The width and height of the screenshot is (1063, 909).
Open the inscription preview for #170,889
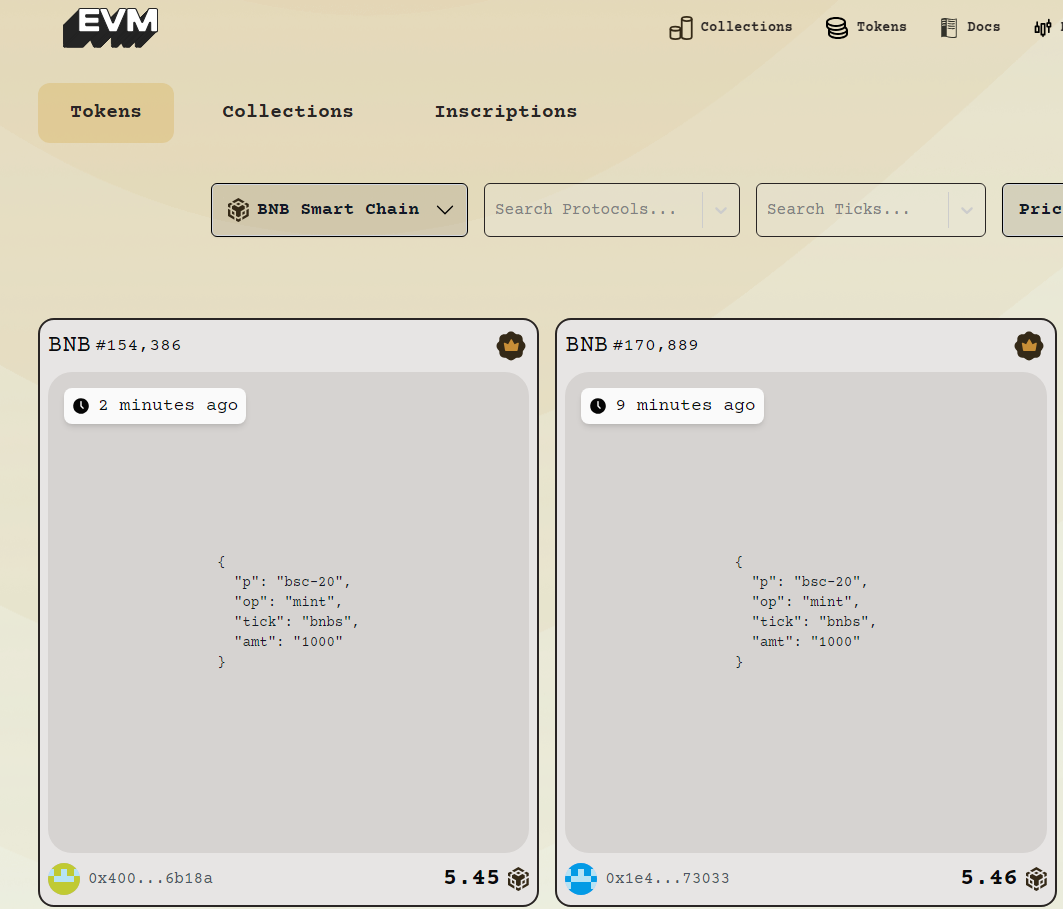click(805, 612)
